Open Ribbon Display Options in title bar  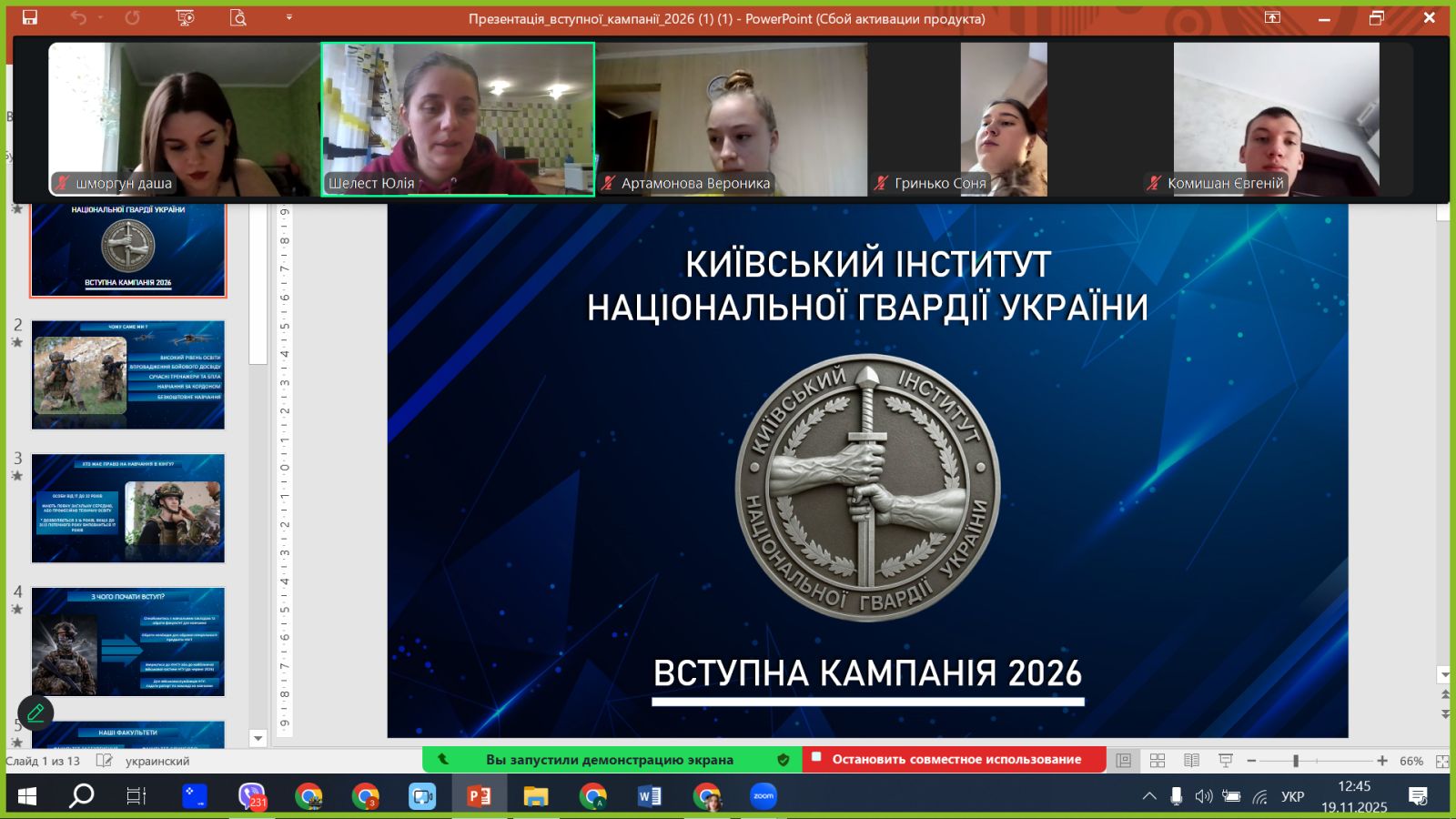(x=1272, y=17)
